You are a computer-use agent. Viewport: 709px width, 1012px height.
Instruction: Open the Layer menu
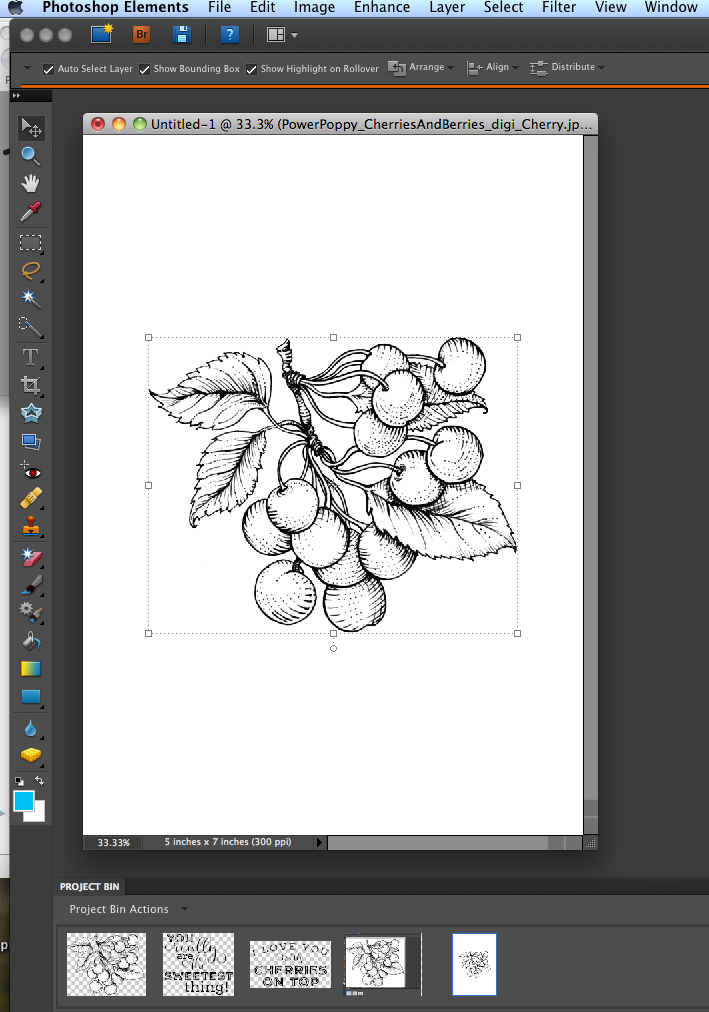click(x=447, y=7)
